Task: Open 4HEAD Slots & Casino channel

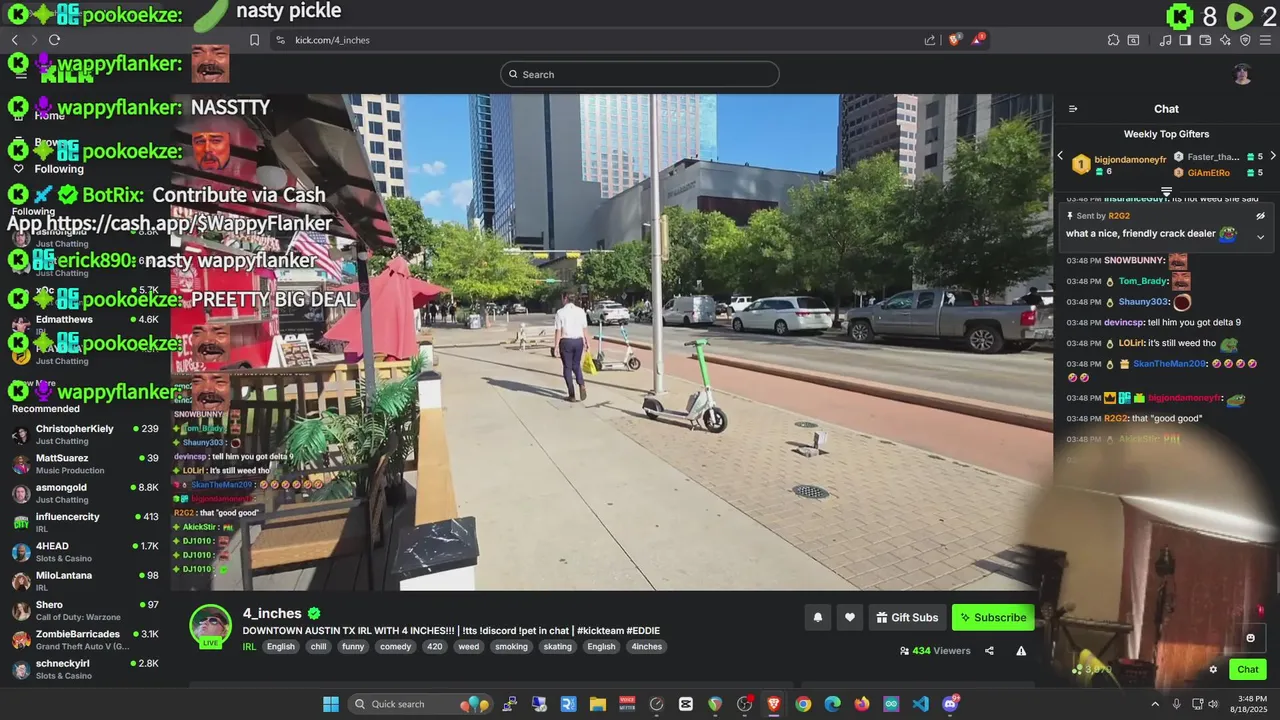Action: (85, 552)
